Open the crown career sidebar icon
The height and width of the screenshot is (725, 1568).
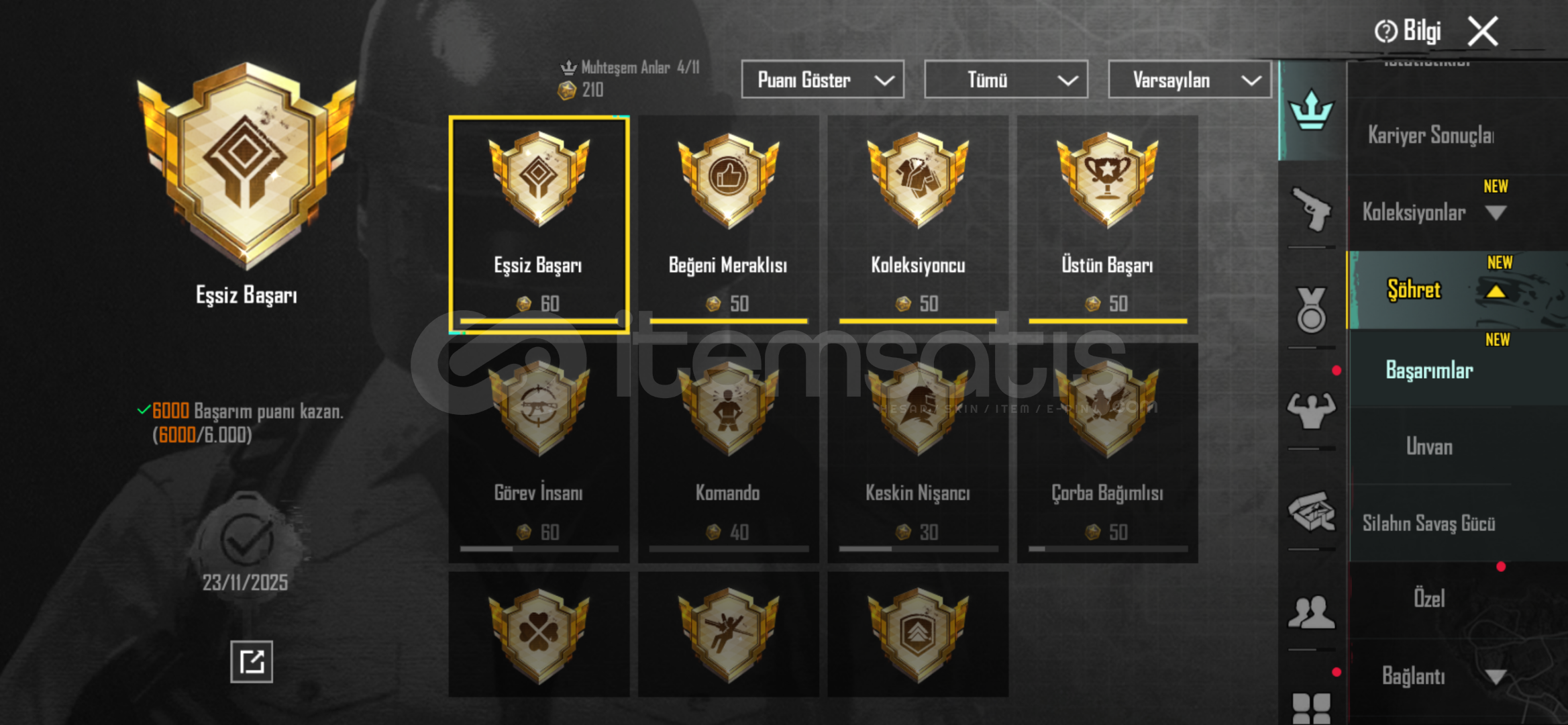click(x=1311, y=111)
